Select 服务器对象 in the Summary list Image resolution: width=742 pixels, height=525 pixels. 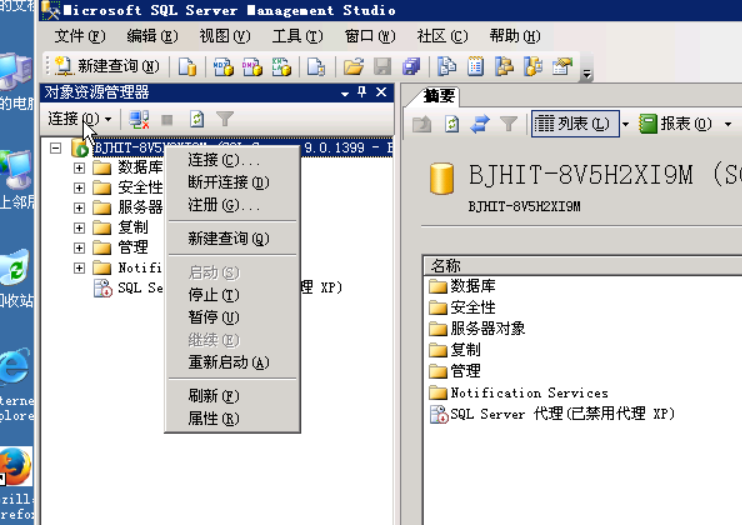[477, 328]
